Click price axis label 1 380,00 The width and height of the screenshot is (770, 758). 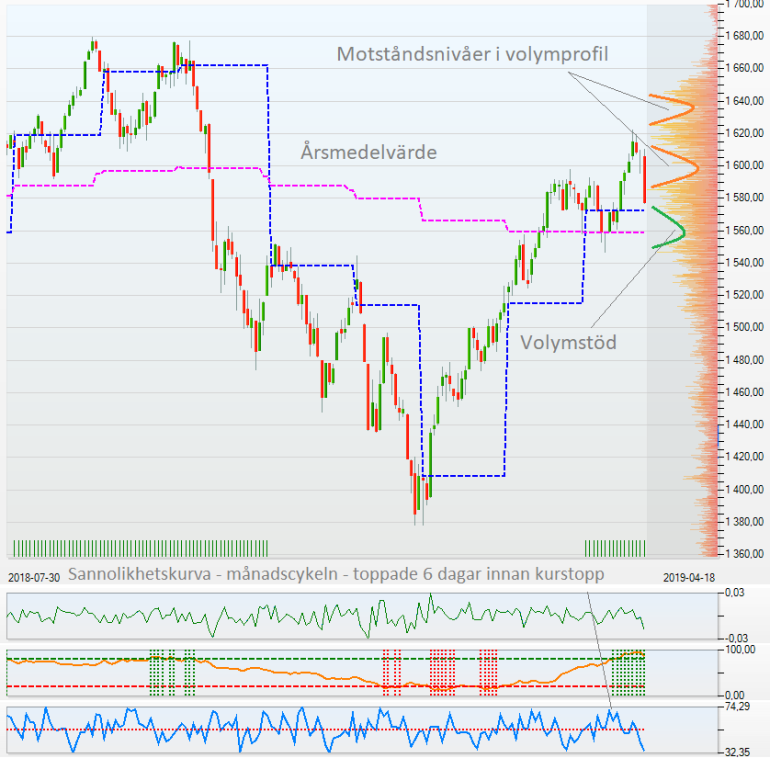[744, 521]
